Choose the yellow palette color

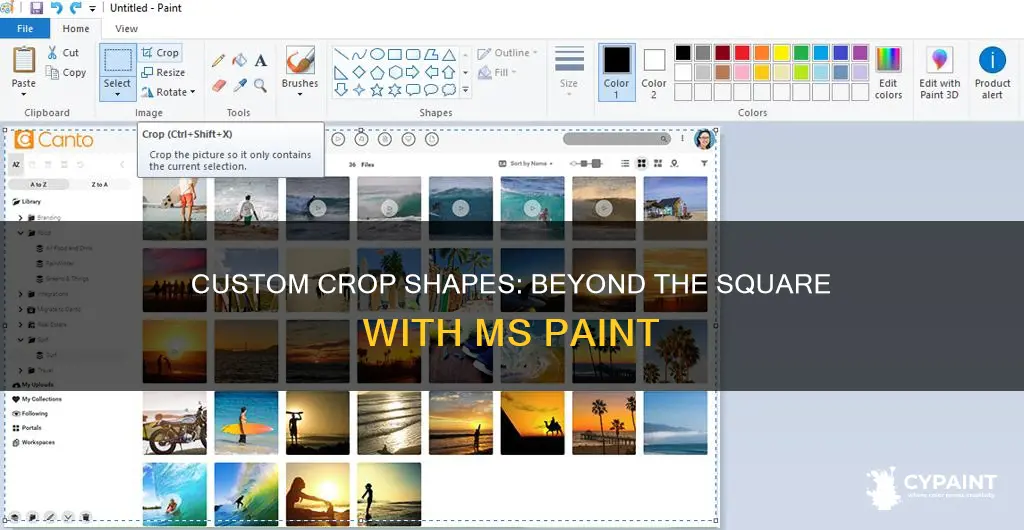click(x=781, y=53)
